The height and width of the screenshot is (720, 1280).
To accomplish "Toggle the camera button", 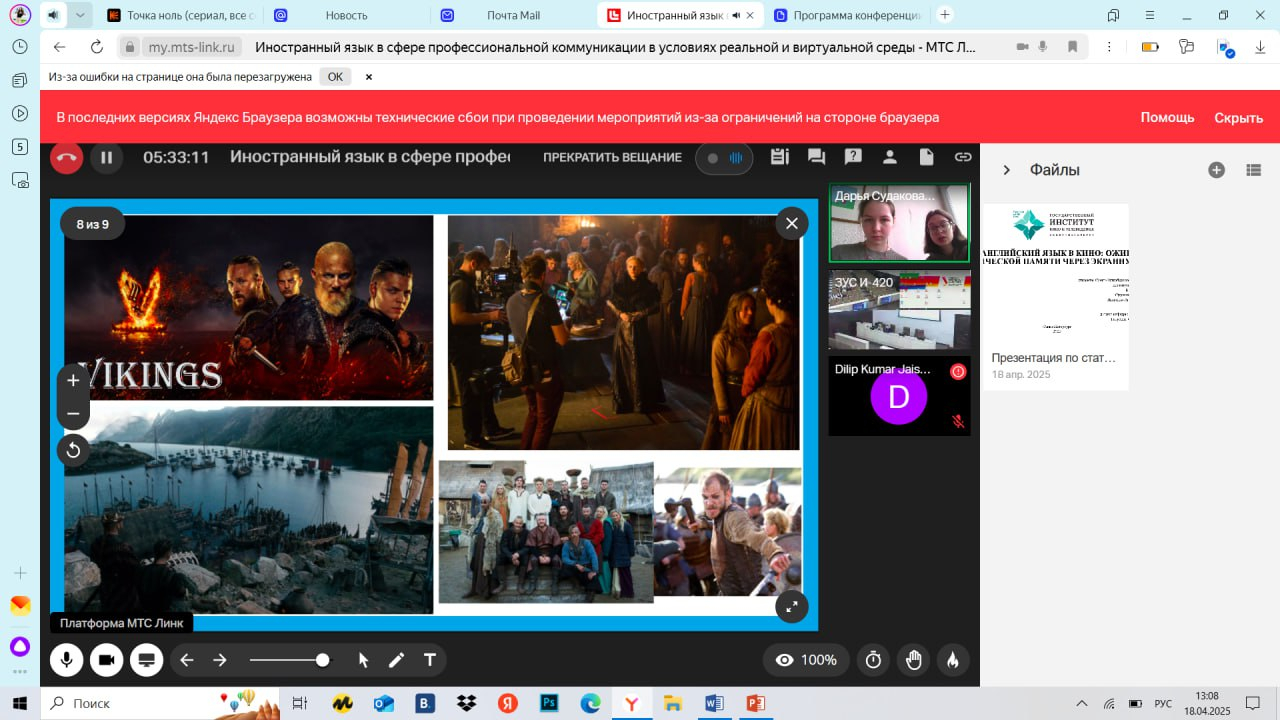I will tap(106, 660).
